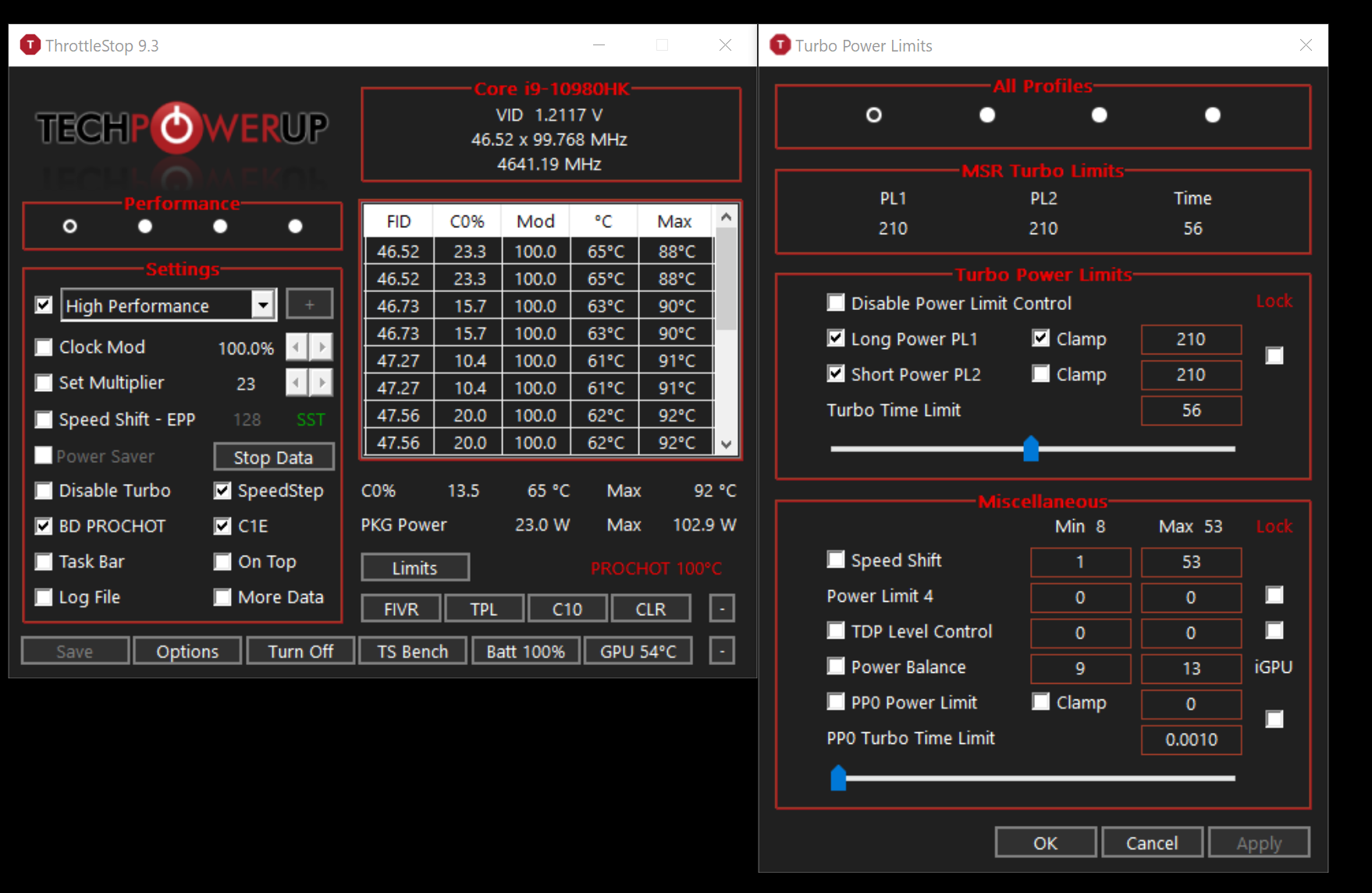Check the Power Limit 4 lock box
Image resolution: width=1372 pixels, height=893 pixels.
1274,596
